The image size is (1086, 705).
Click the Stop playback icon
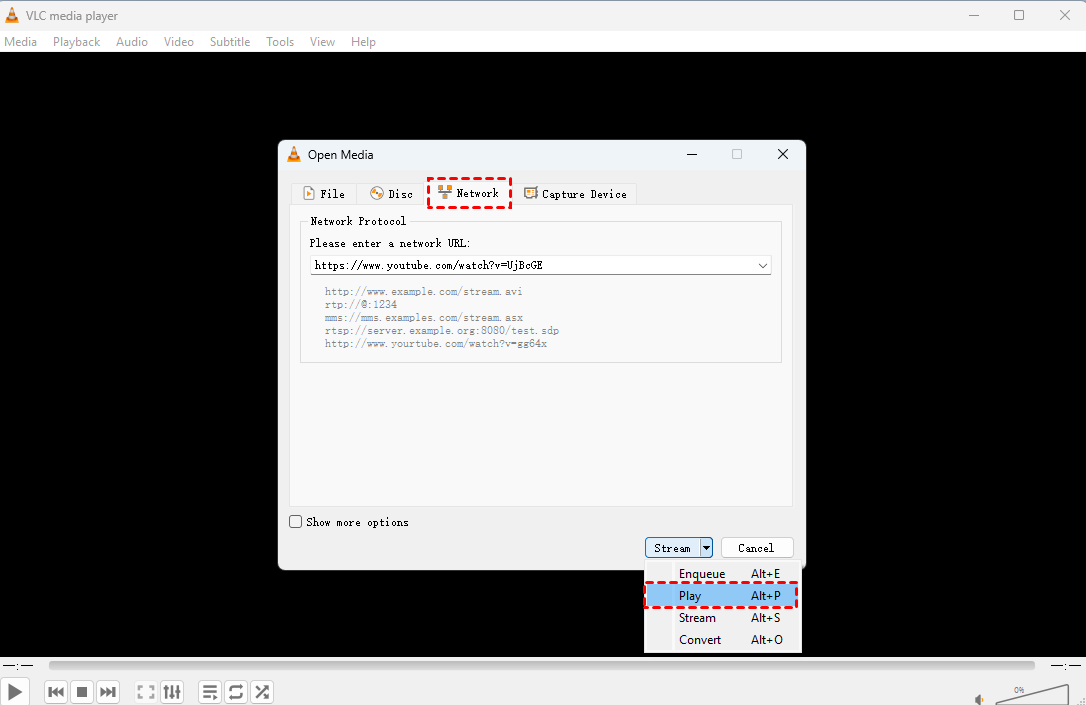pyautogui.click(x=83, y=691)
